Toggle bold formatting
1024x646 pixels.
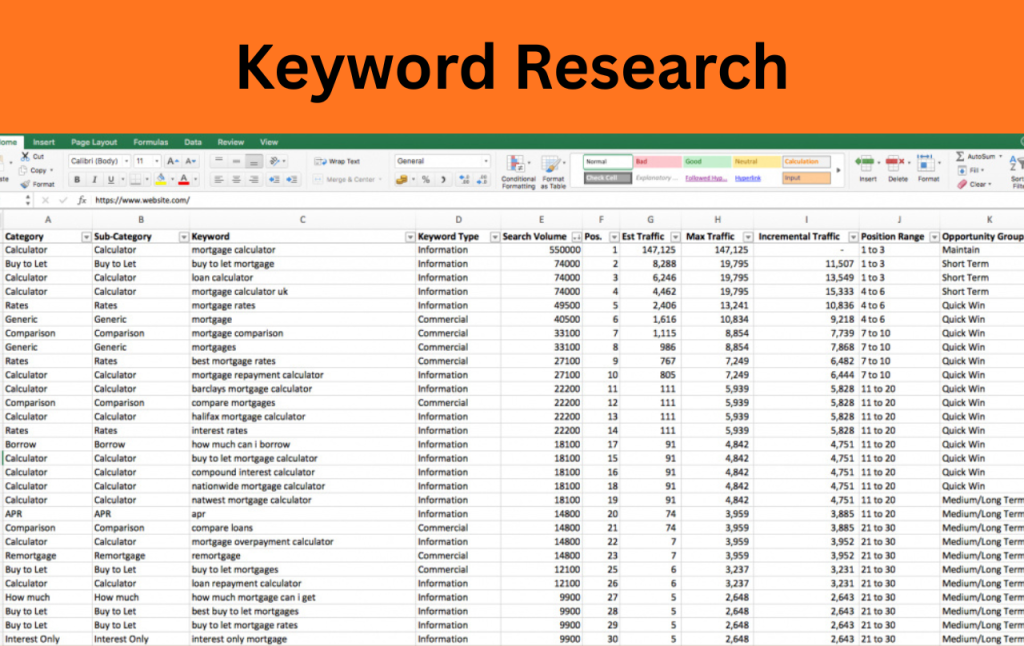click(x=78, y=180)
